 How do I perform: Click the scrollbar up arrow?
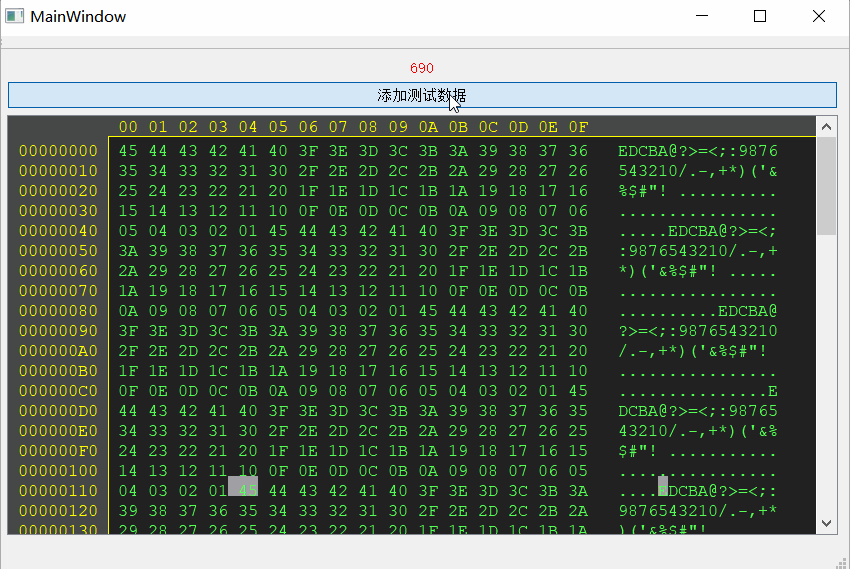coord(826,127)
